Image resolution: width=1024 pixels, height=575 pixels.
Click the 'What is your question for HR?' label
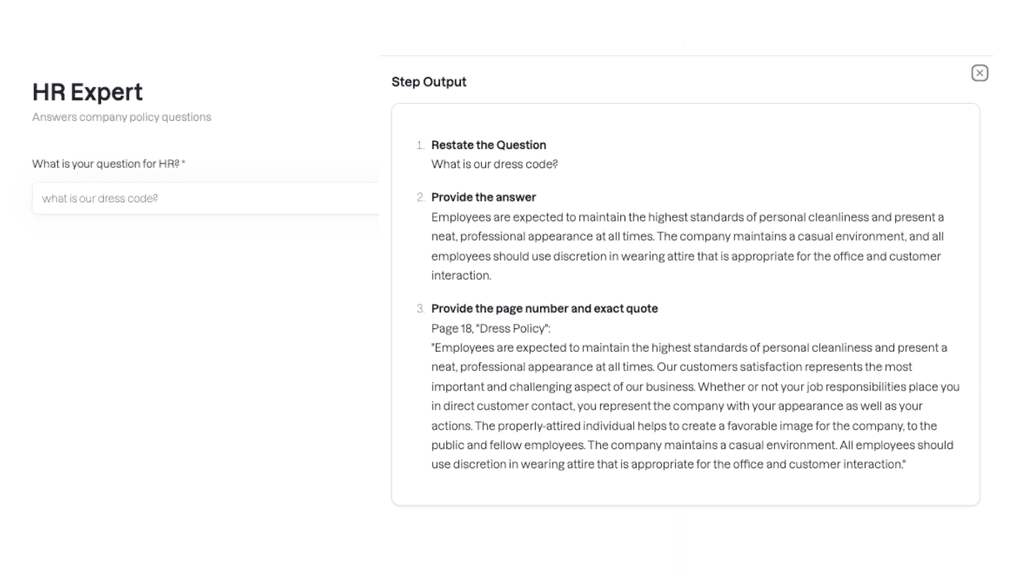click(108, 164)
